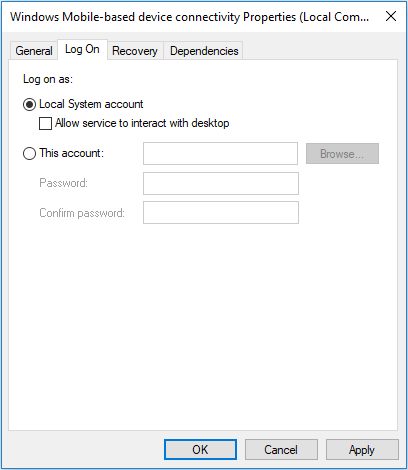Enable Allow service to interact with desktop checkbox
Viewport: 408px width, 470px height.
tap(45, 123)
